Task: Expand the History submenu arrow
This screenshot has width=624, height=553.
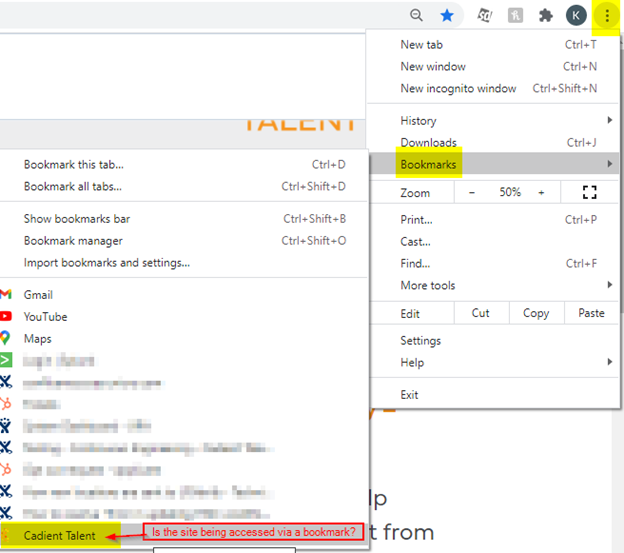Action: click(610, 120)
